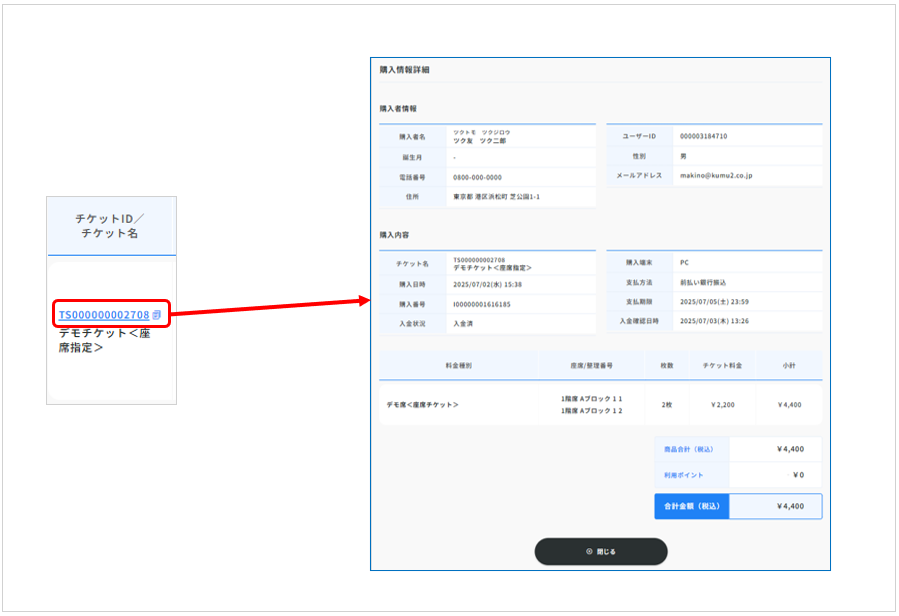The width and height of the screenshot is (899, 616).
Task: Click the 入金済 payment status value
Action: click(x=463, y=323)
